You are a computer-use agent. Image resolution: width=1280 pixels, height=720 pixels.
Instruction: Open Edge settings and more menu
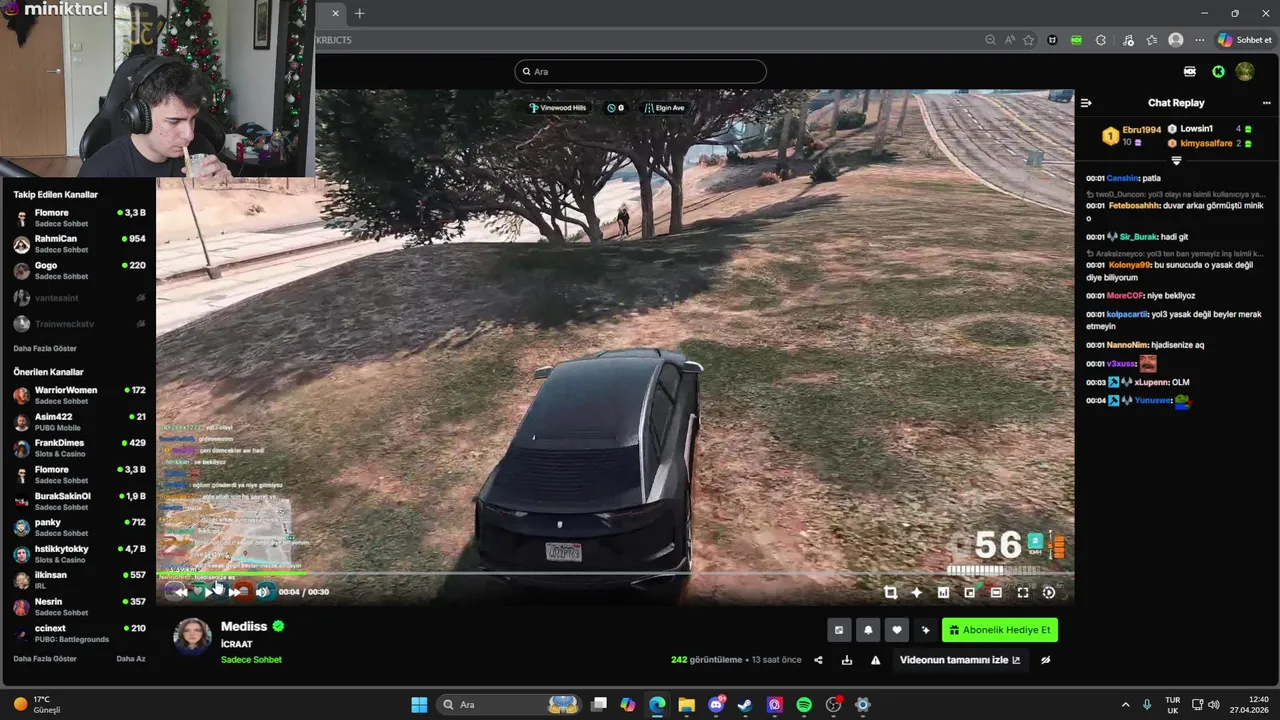point(1199,40)
